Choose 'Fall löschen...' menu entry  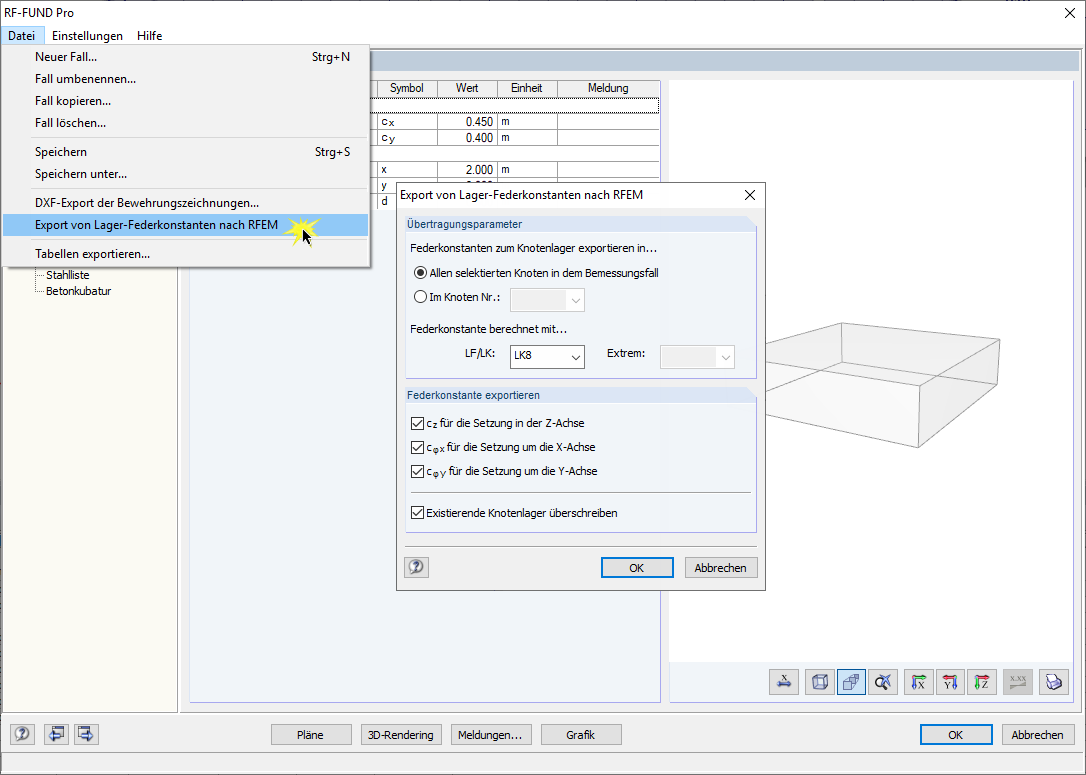pos(186,123)
